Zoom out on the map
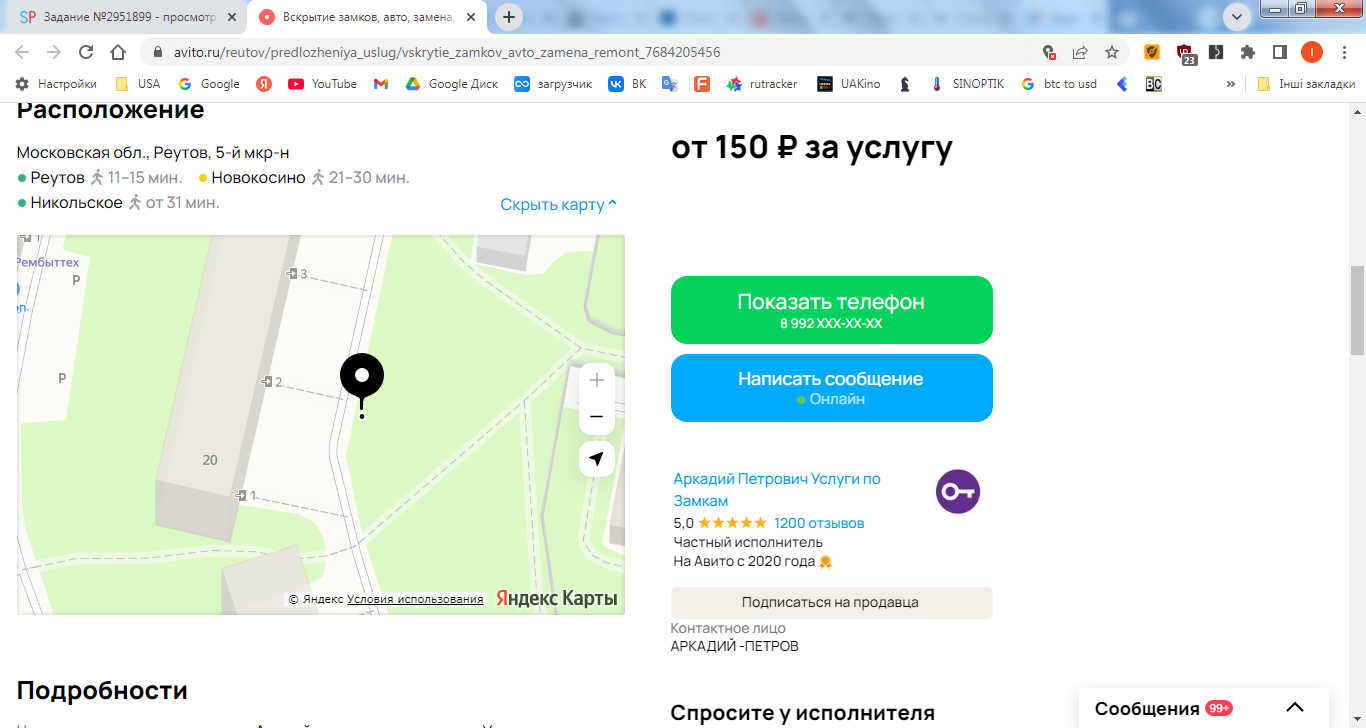Image resolution: width=1366 pixels, height=728 pixels. click(597, 416)
